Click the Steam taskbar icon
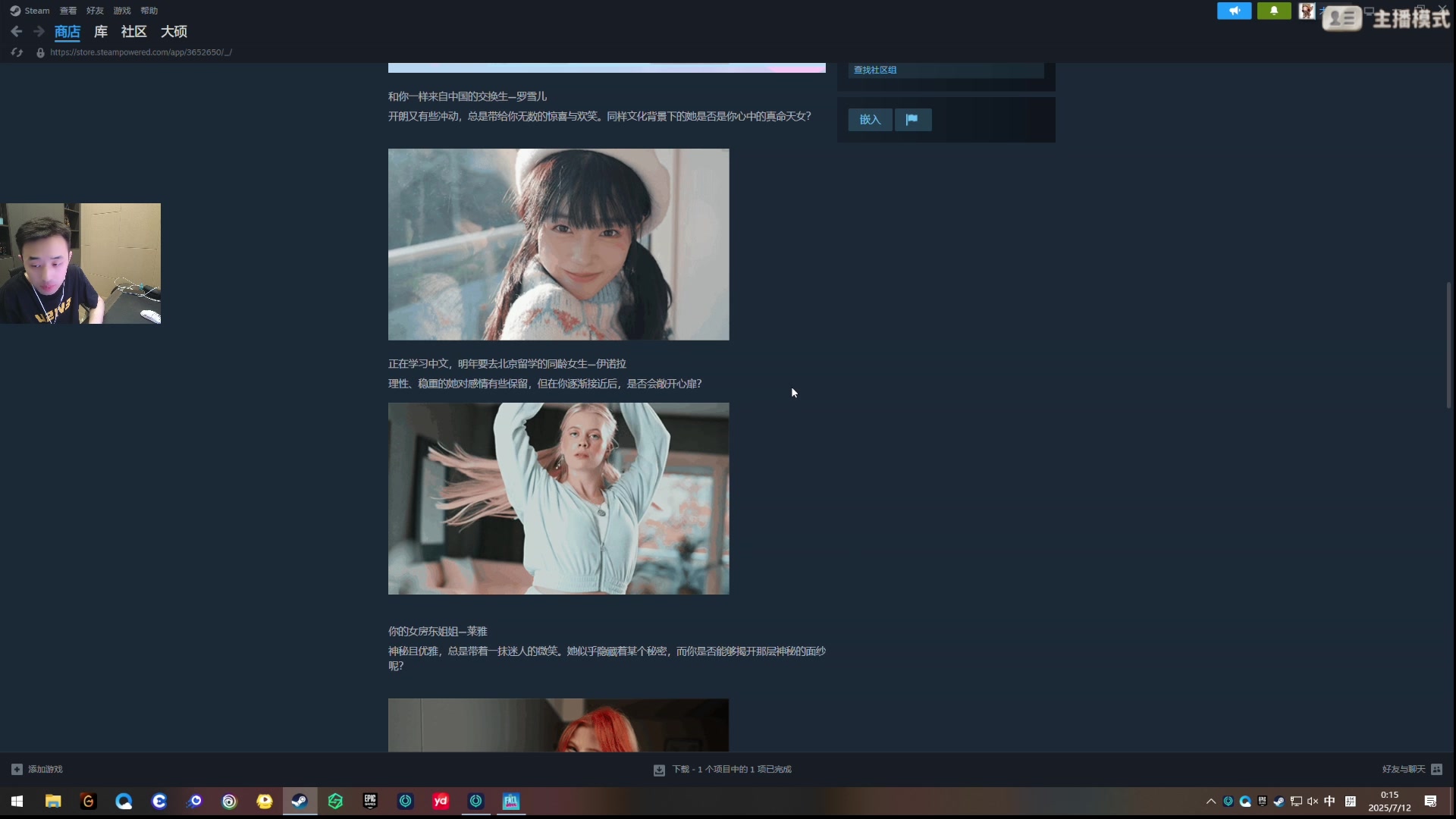This screenshot has width=1456, height=819. pyautogui.click(x=300, y=801)
